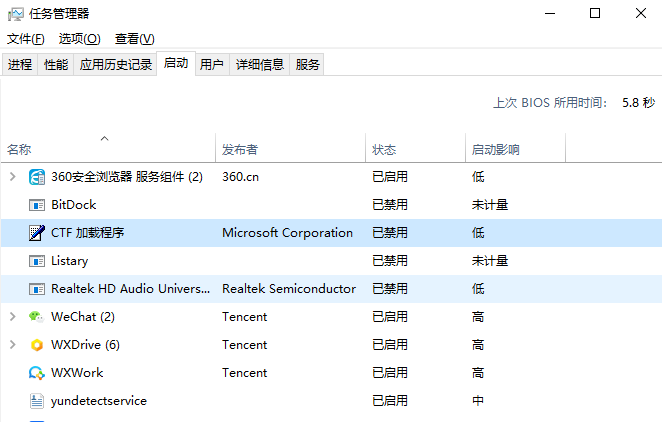The width and height of the screenshot is (662, 422).
Task: Switch to the 用户 tab
Action: coord(212,65)
